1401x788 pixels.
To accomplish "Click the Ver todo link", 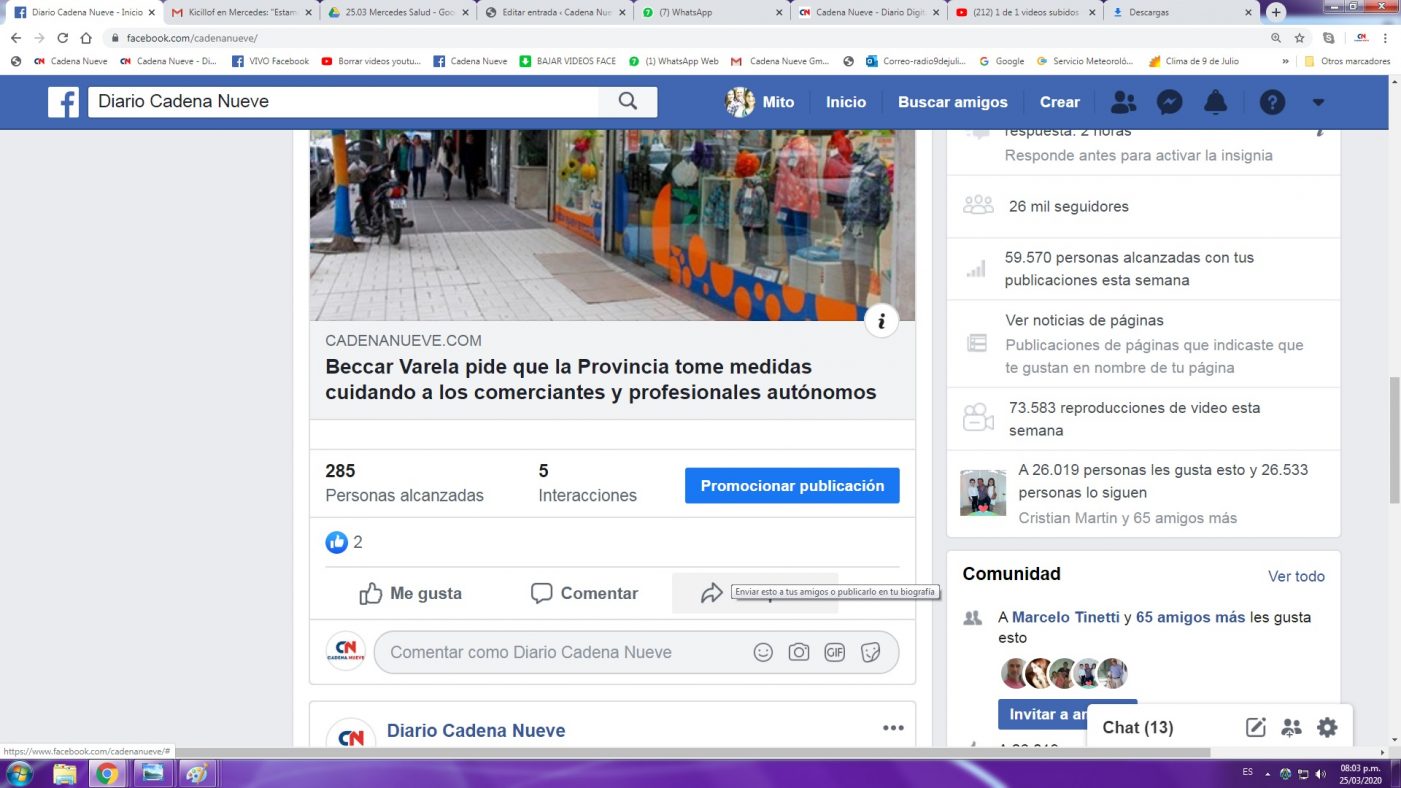I will [x=1296, y=576].
